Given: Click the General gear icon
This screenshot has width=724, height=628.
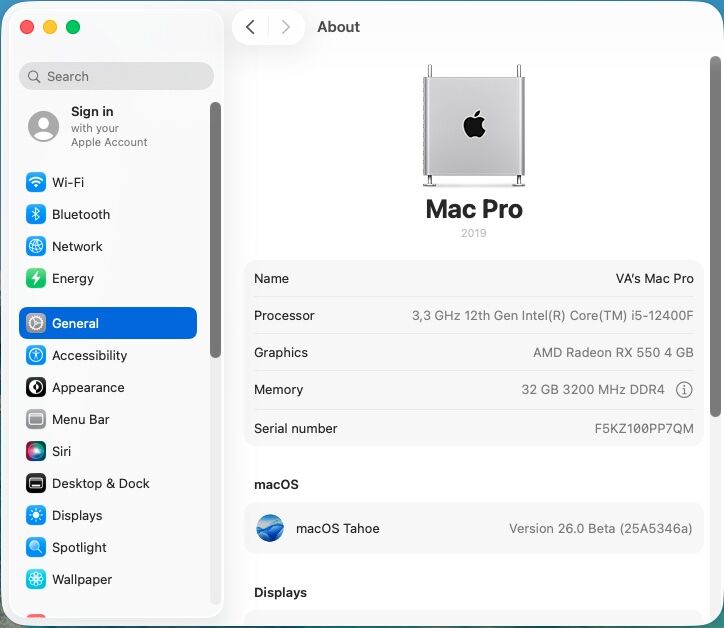Looking at the screenshot, I should [36, 323].
